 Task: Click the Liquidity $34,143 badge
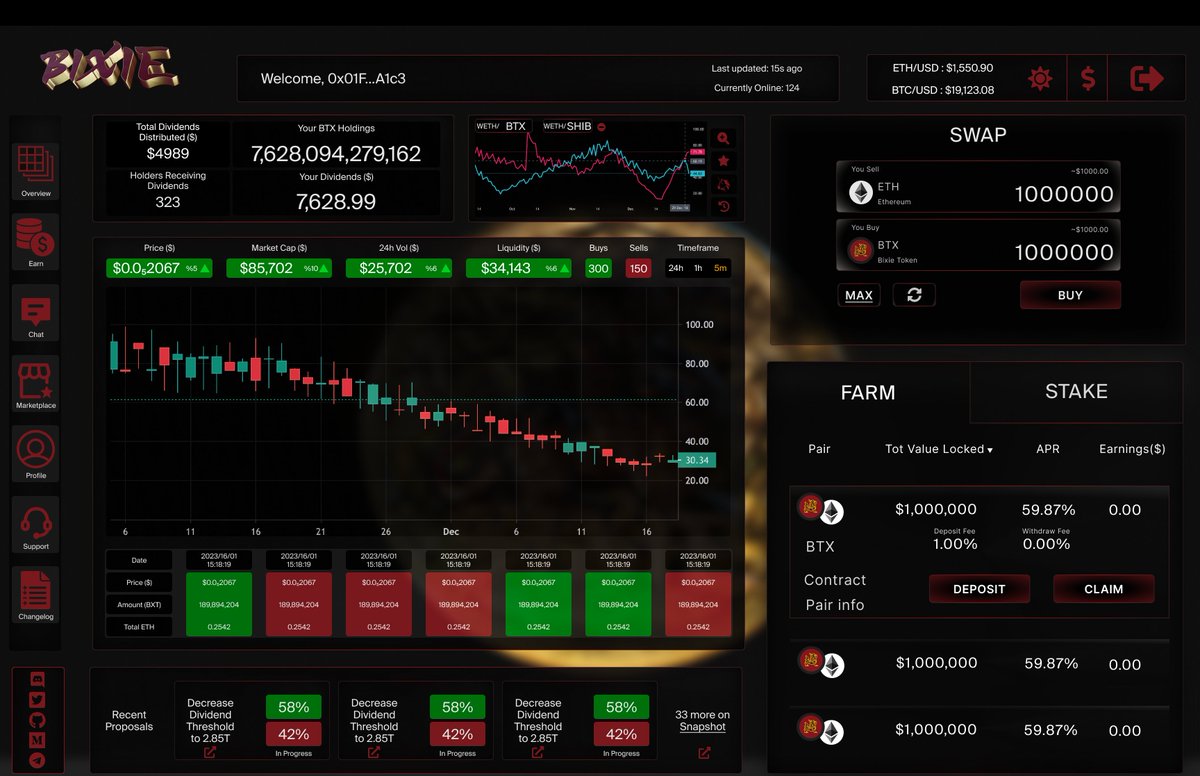(519, 268)
